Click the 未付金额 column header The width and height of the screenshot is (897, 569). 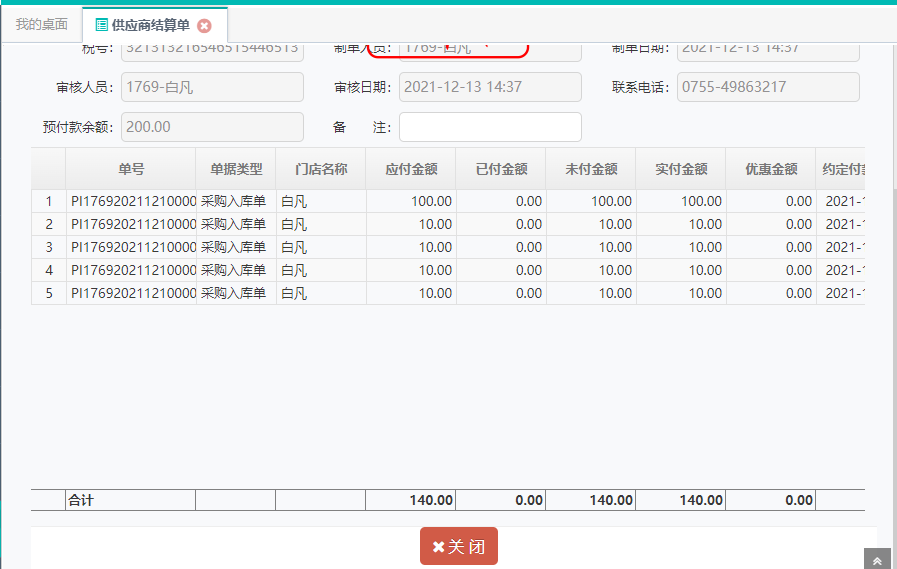click(591, 169)
